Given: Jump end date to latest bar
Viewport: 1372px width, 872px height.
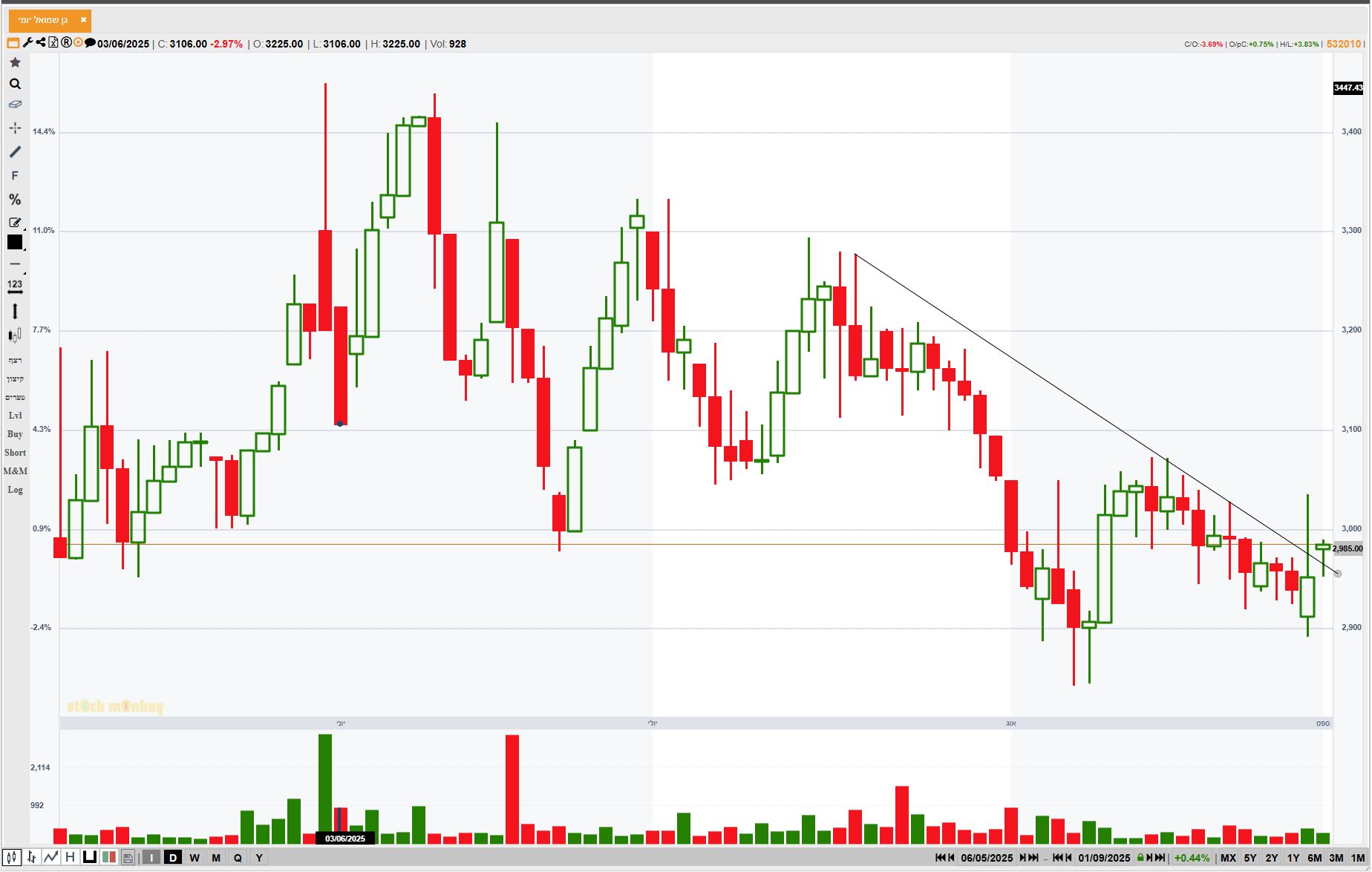Looking at the screenshot, I should 1160,858.
